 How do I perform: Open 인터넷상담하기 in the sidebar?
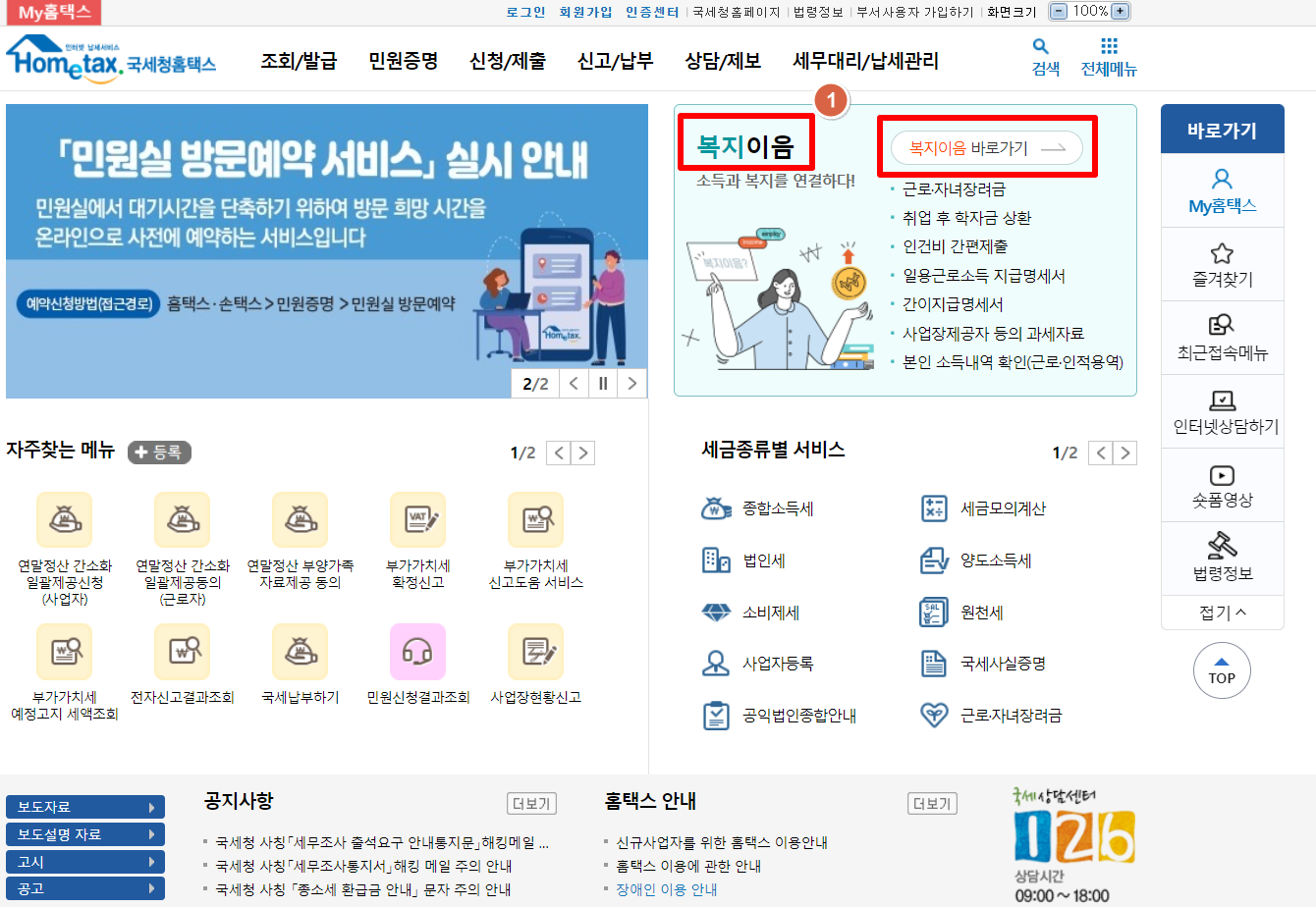point(1222,412)
